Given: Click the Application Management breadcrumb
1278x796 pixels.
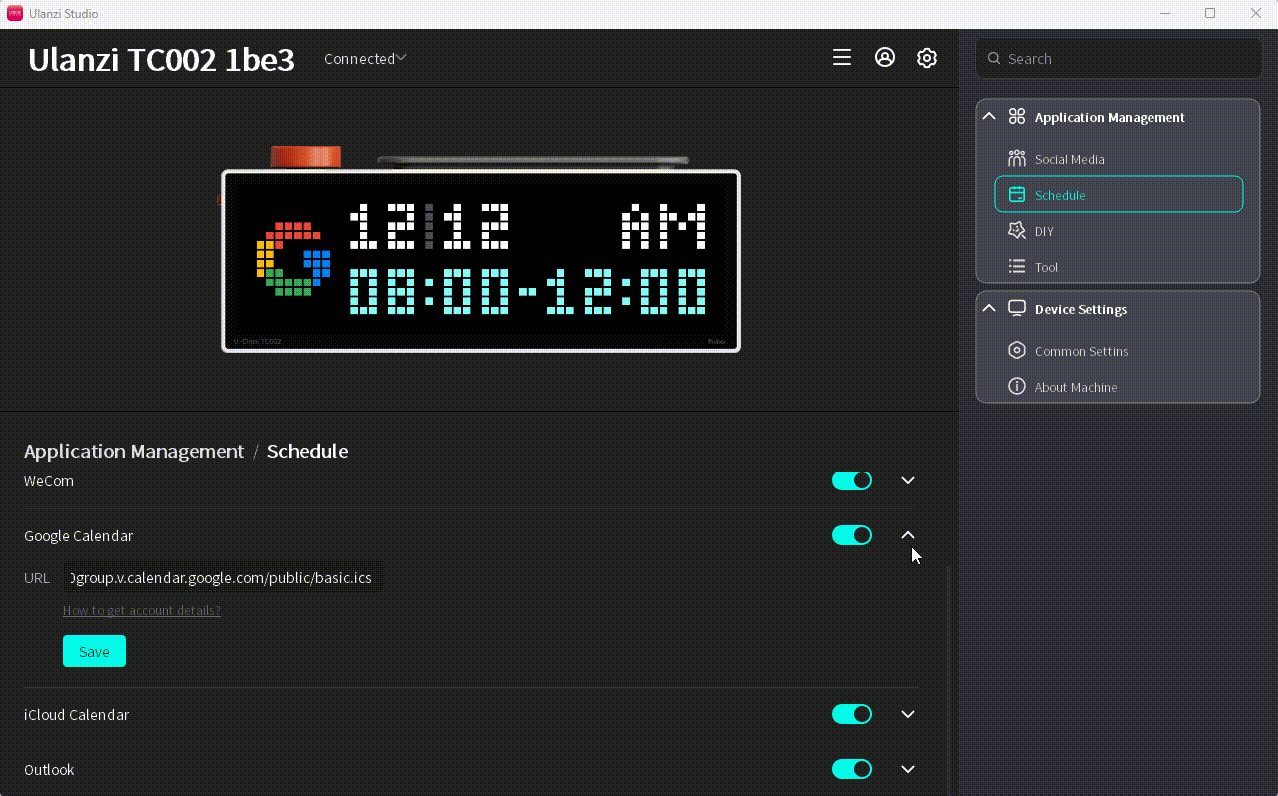Looking at the screenshot, I should coord(134,451).
